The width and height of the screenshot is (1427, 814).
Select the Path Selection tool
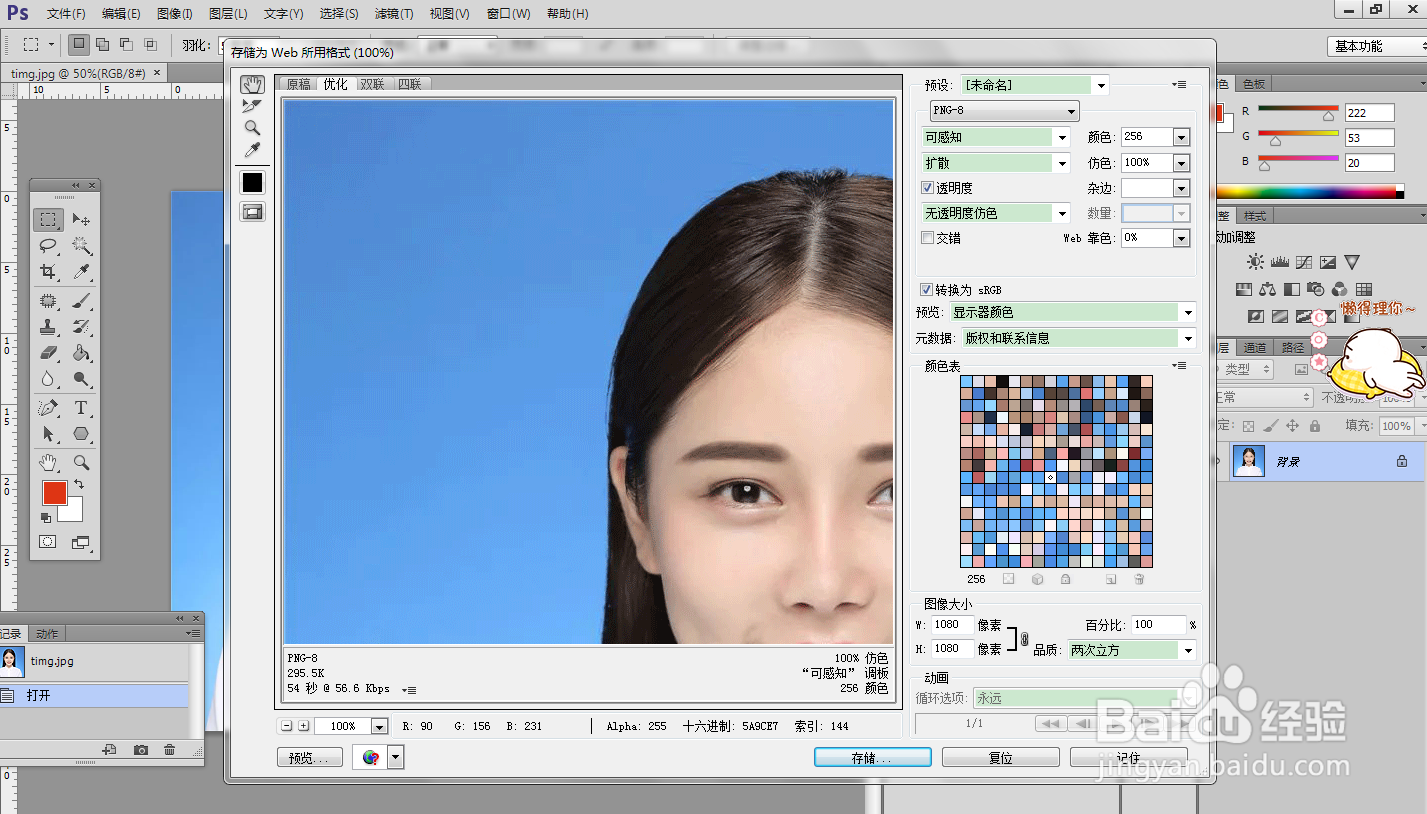click(47, 434)
